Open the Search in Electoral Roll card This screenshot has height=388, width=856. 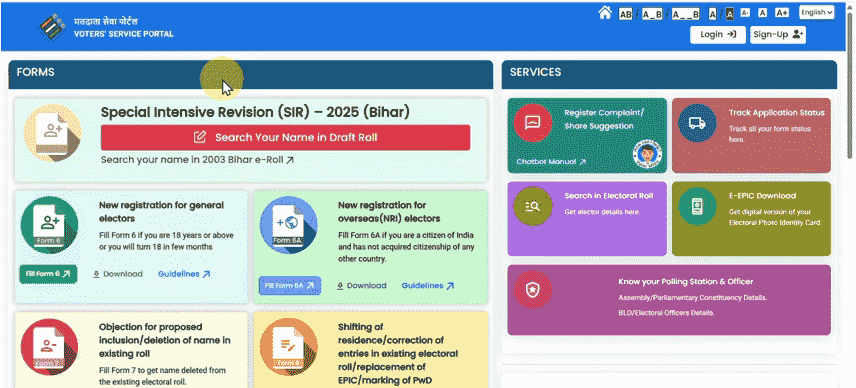[587, 219]
